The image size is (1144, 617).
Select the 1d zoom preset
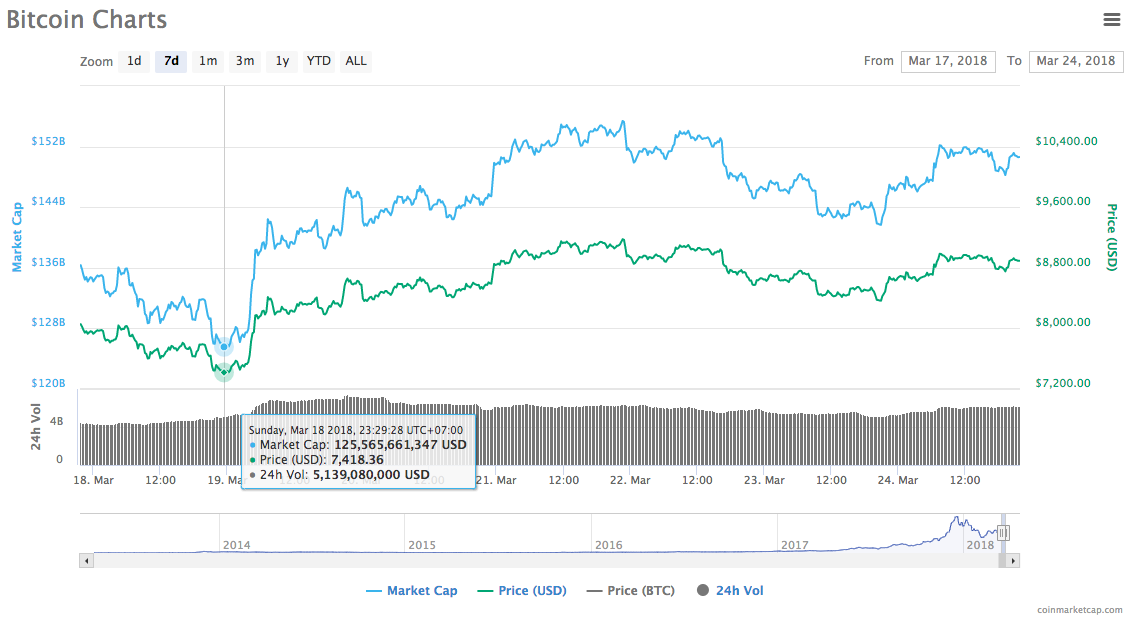(134, 61)
